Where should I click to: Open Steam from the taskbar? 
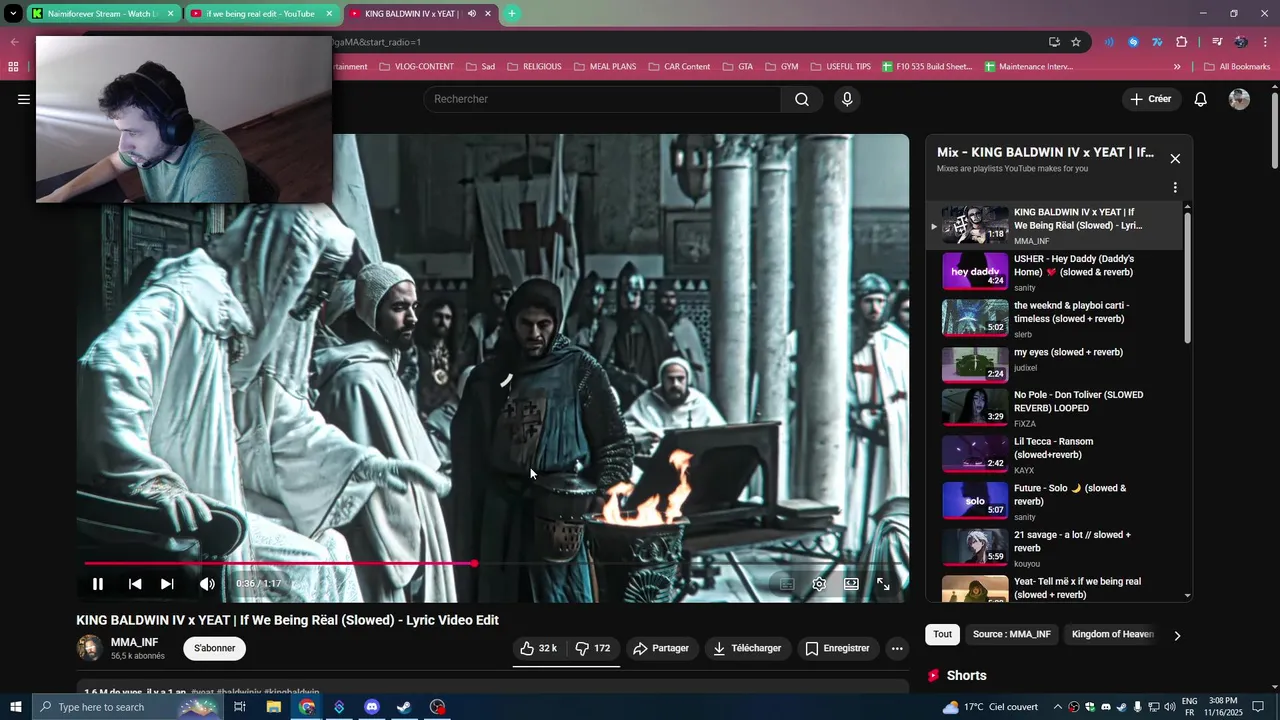coord(404,707)
